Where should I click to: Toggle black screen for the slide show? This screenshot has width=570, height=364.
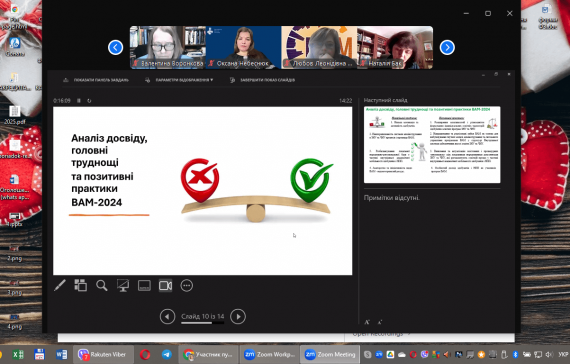(123, 285)
